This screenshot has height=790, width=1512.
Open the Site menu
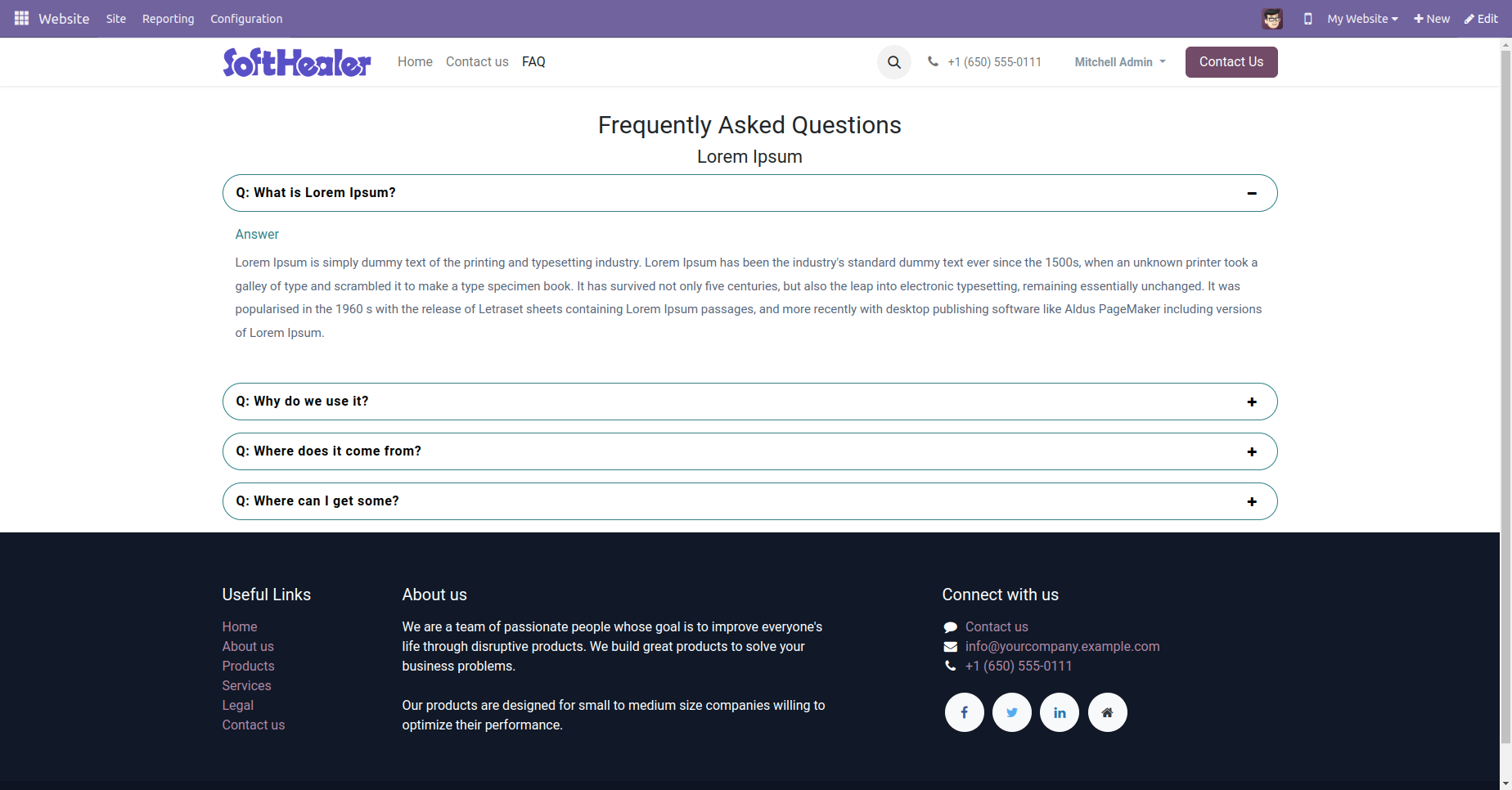116,19
